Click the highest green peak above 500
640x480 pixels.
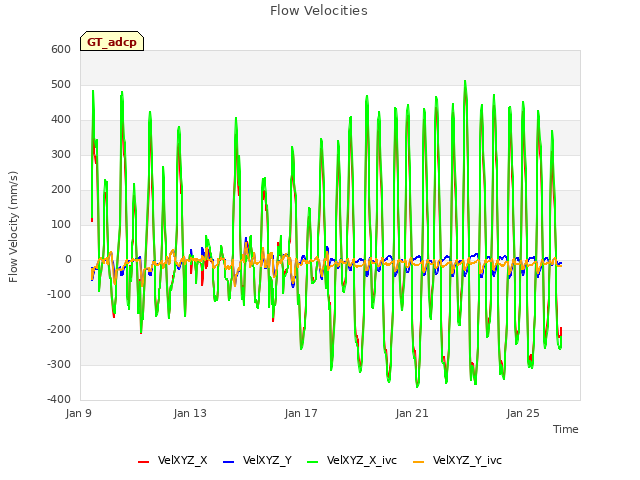(465, 82)
